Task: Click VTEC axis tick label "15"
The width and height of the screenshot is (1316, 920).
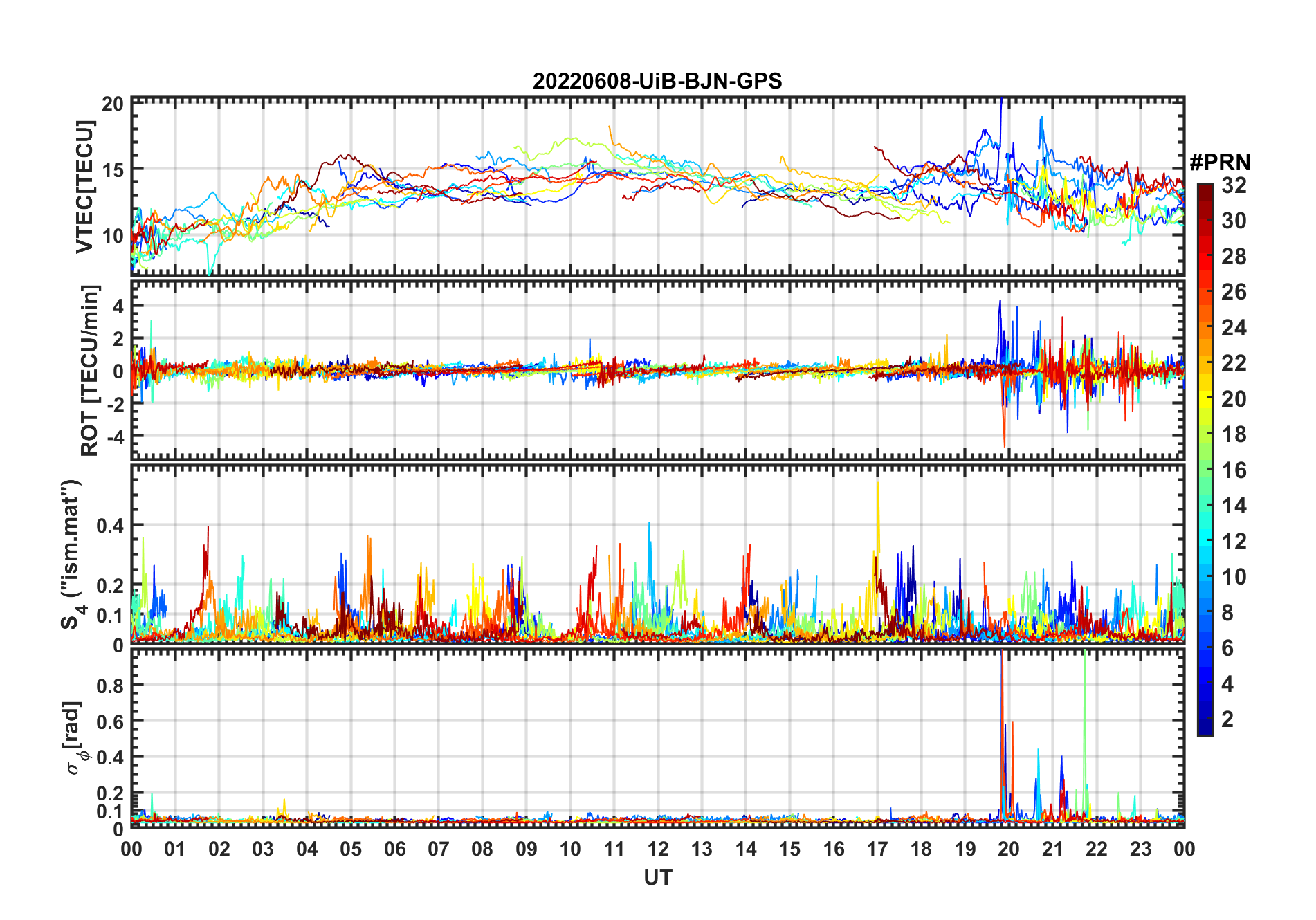Action: pos(113,170)
